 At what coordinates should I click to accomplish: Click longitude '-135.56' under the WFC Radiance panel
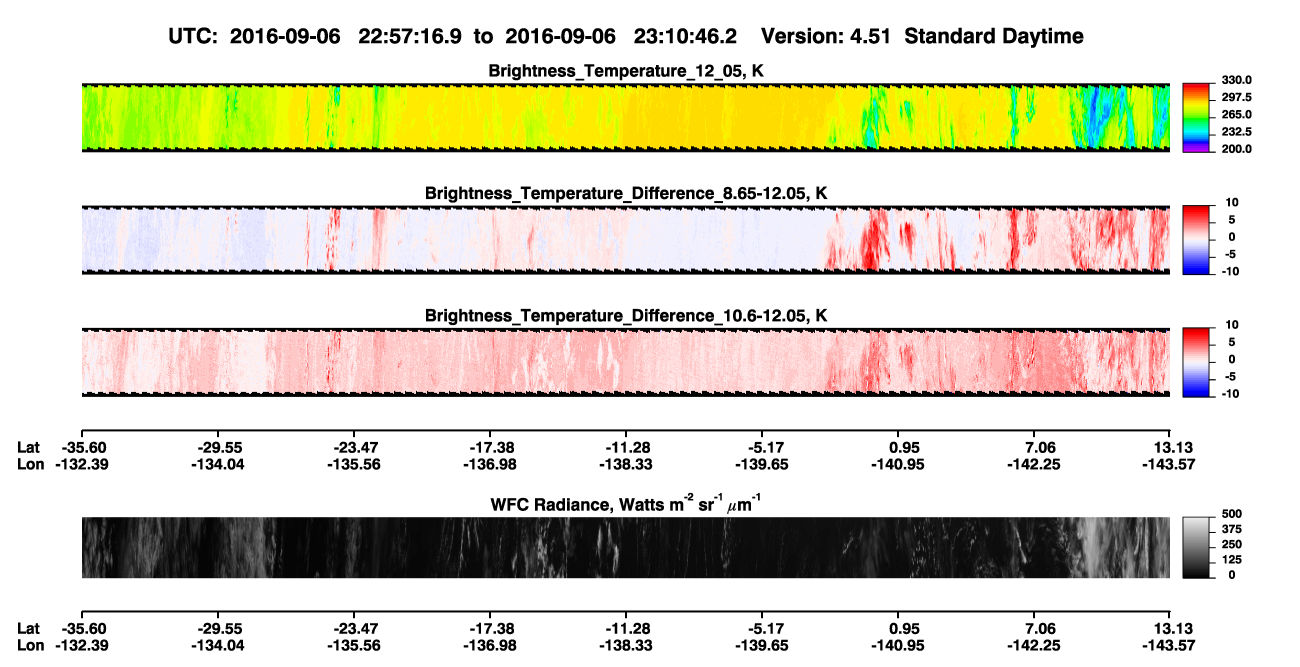coord(354,645)
